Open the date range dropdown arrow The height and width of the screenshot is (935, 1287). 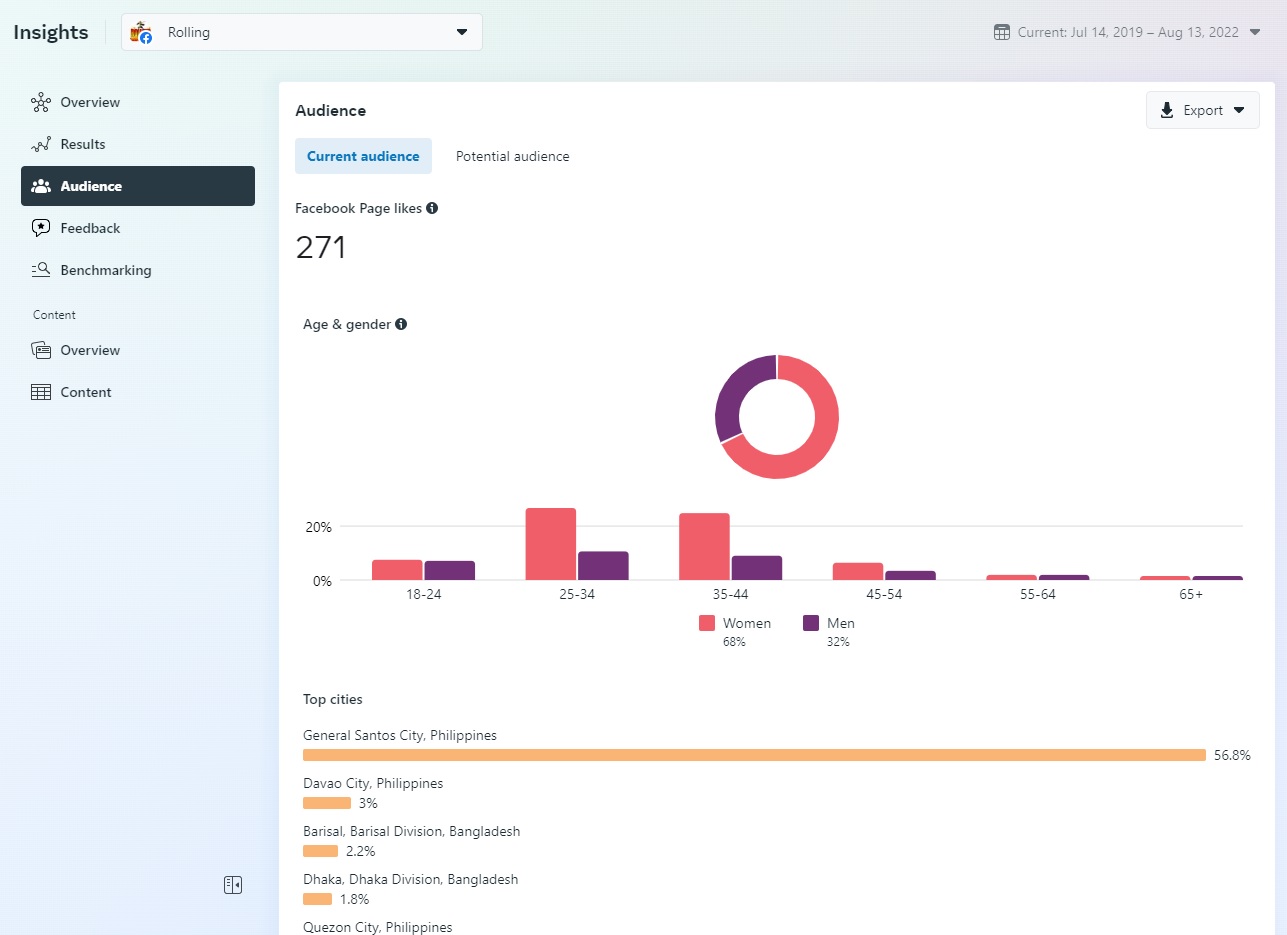click(x=1255, y=32)
